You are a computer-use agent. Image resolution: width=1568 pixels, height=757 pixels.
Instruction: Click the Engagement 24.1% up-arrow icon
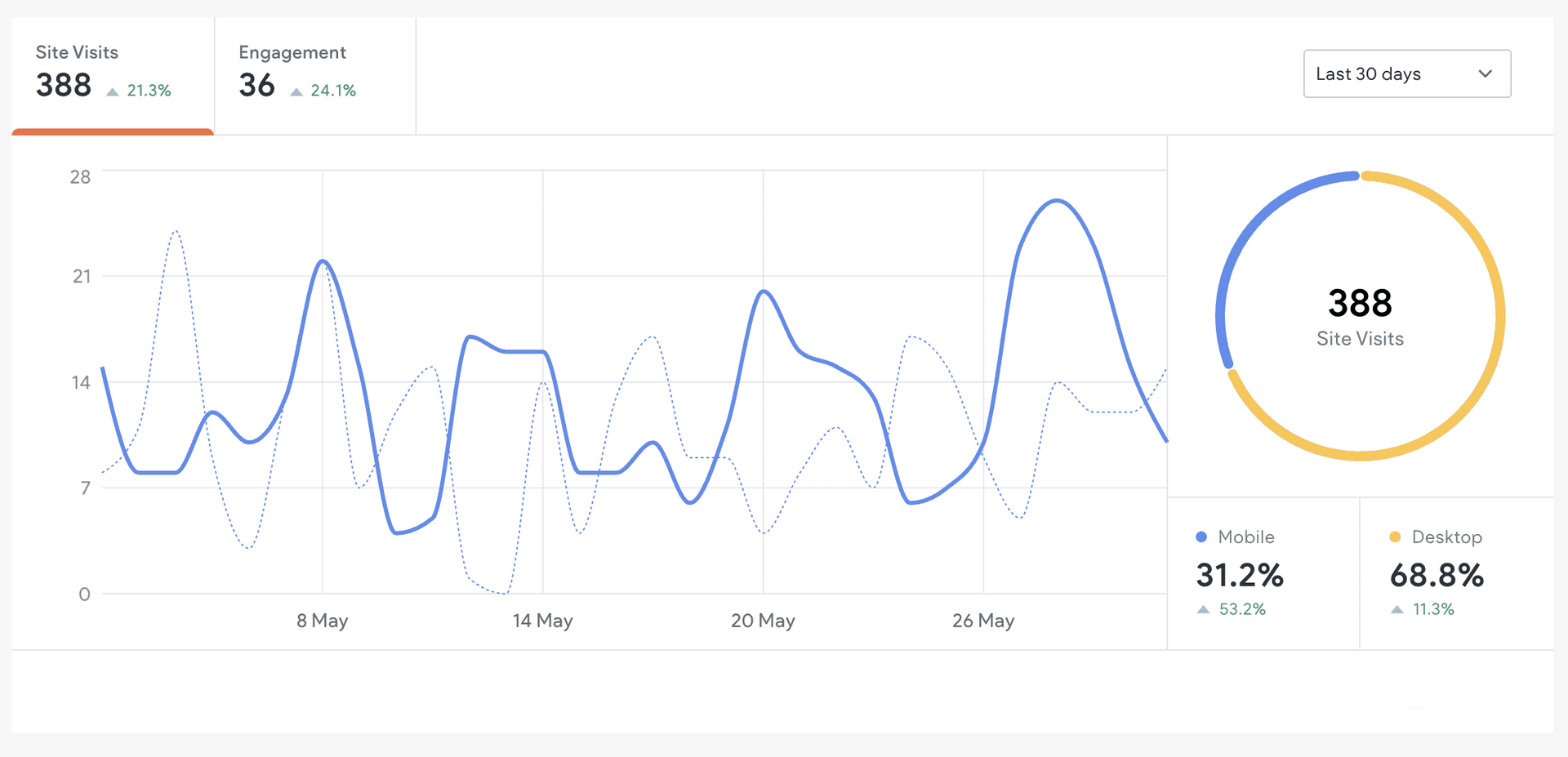[296, 91]
